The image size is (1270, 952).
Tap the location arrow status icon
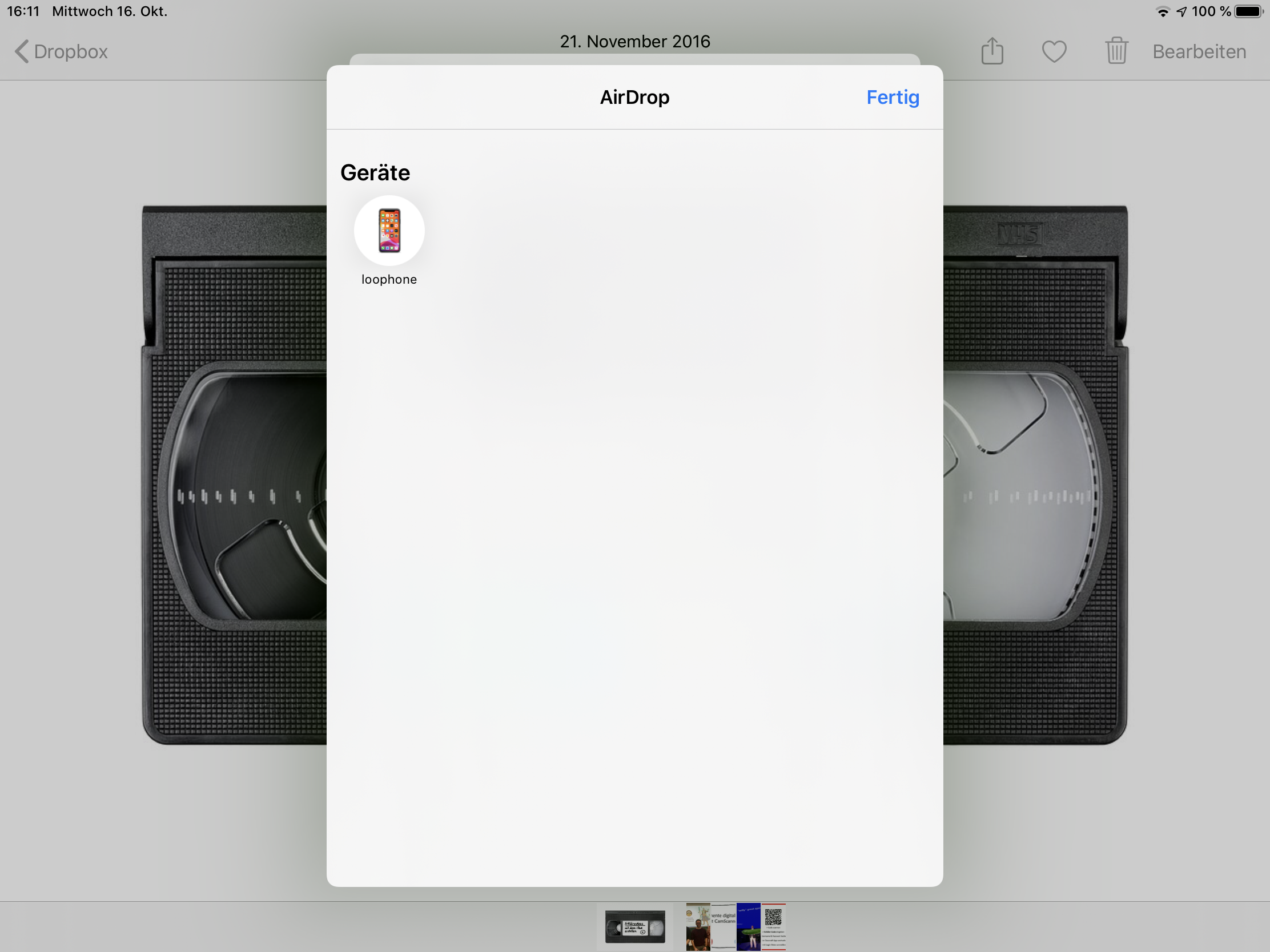(1181, 12)
